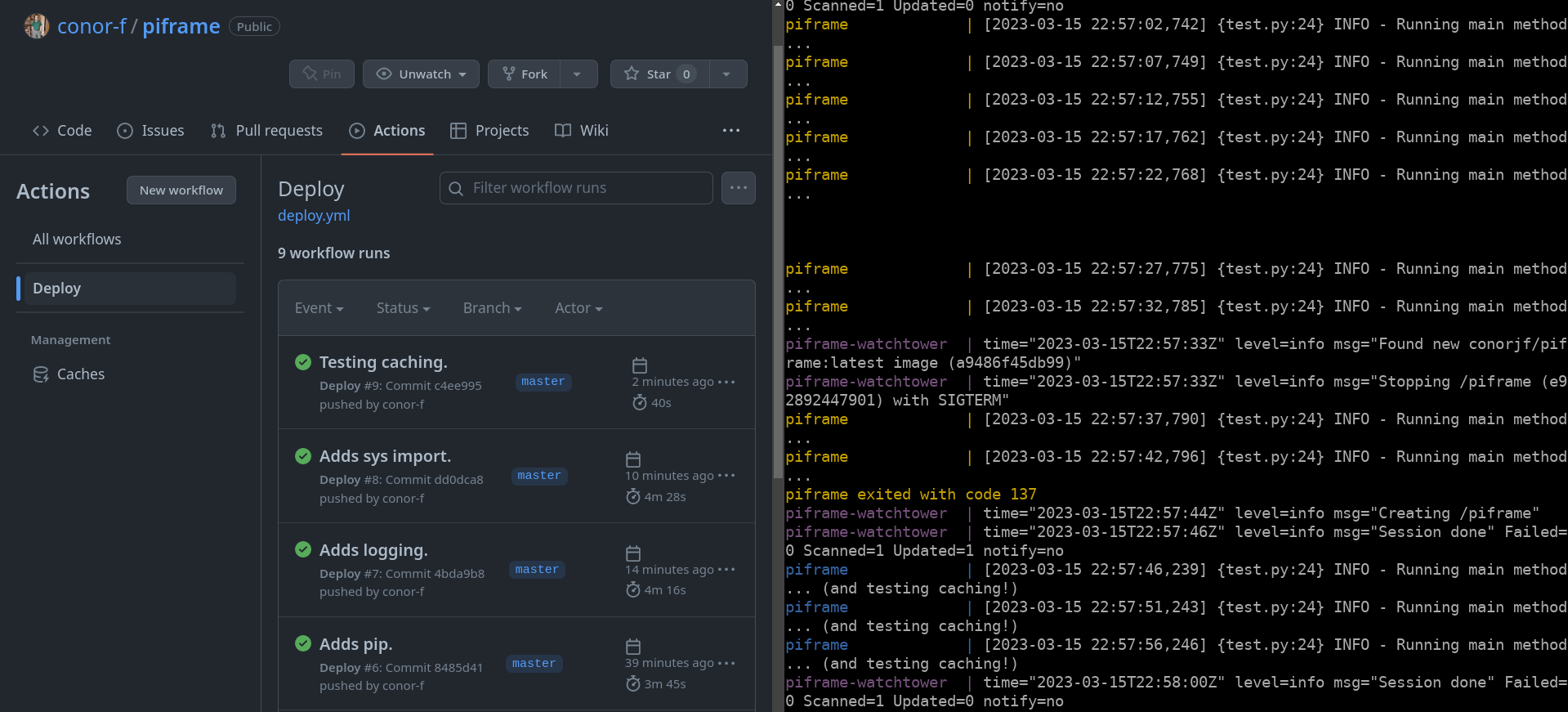This screenshot has height=712, width=1568.
Task: Open the deploy.yml file link
Action: pos(314,216)
